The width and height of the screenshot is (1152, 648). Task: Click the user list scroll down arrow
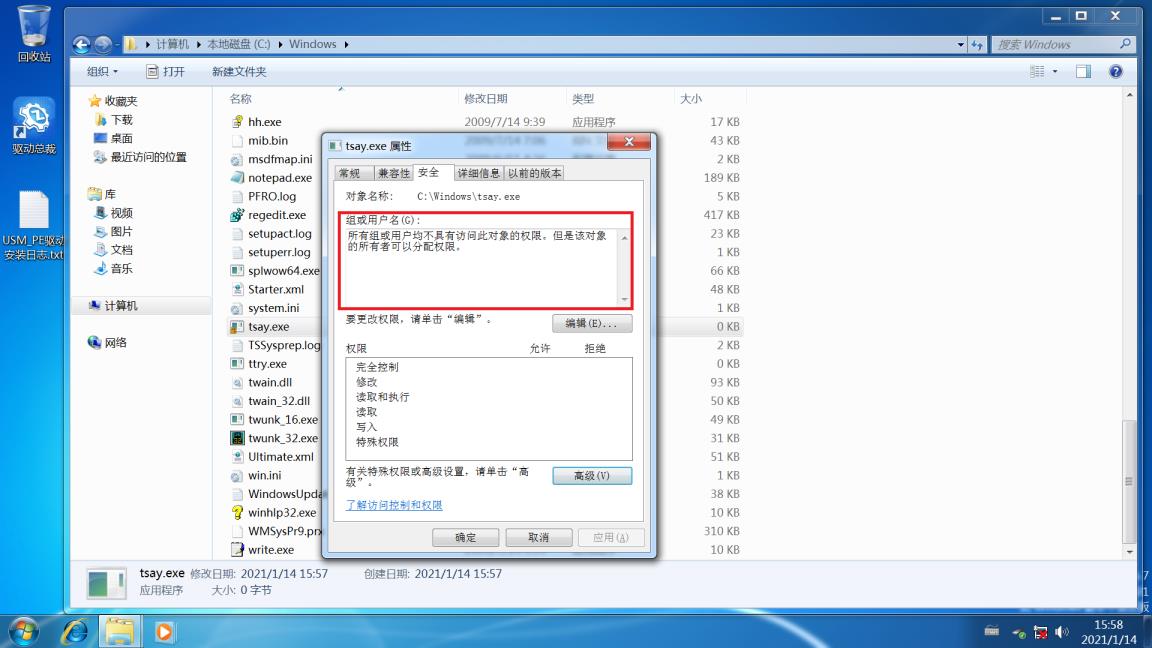click(624, 300)
